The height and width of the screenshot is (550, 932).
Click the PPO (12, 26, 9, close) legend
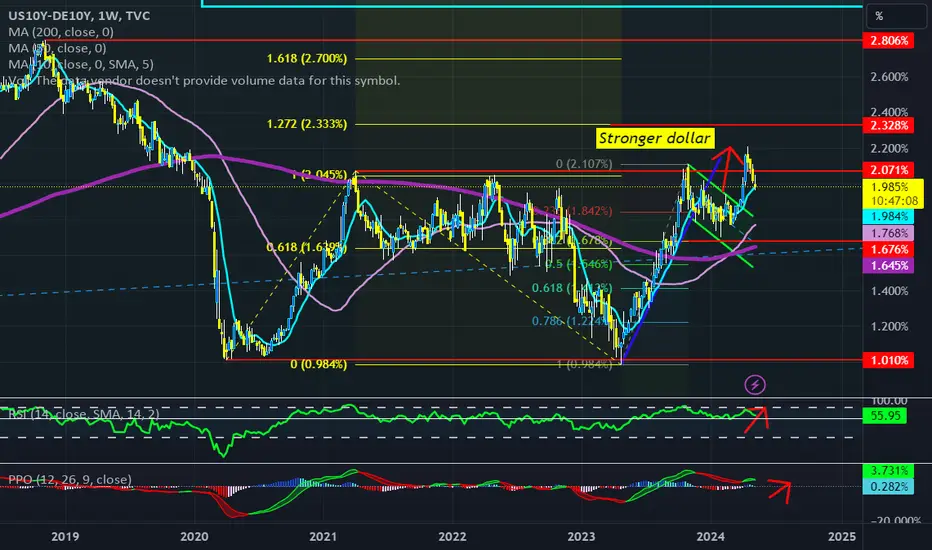70,479
